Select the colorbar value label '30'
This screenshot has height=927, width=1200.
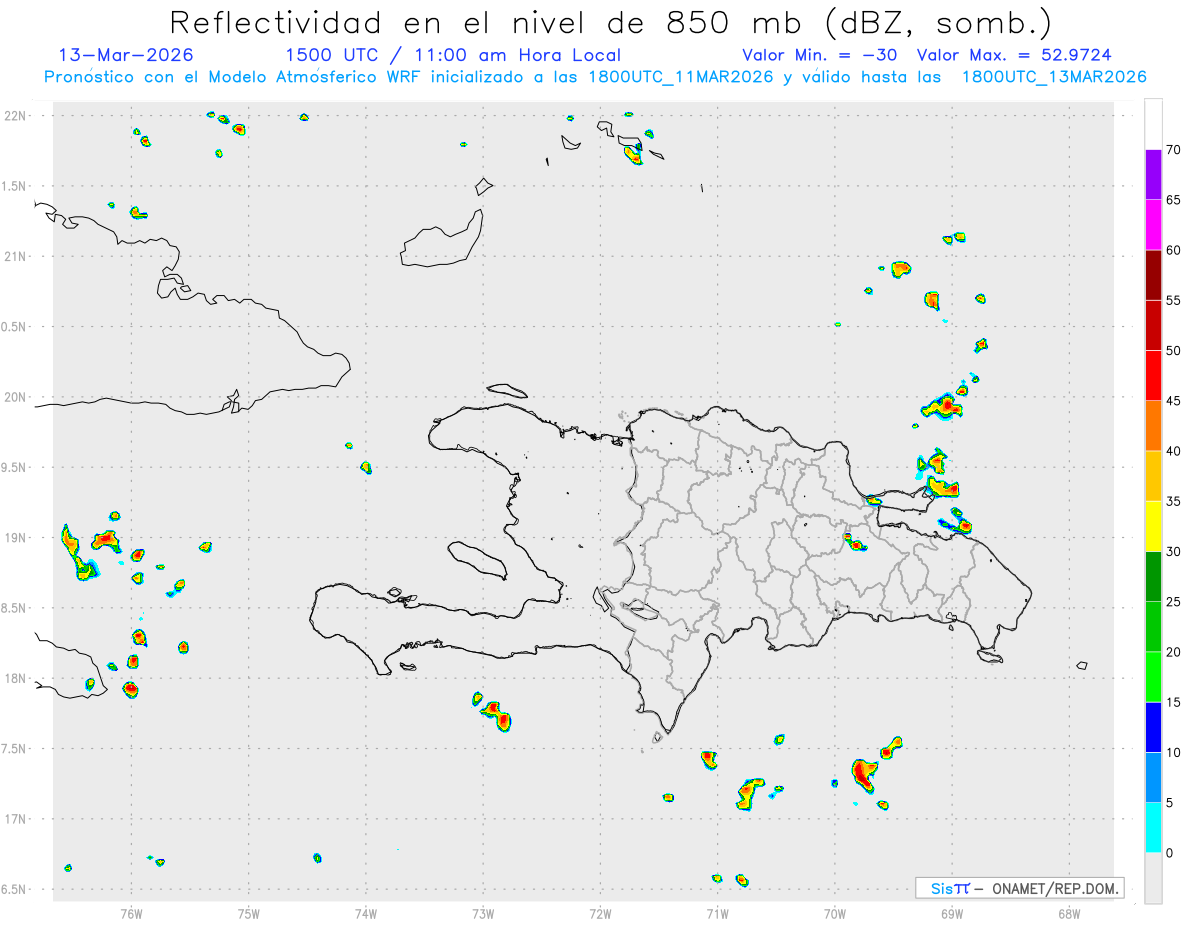click(1173, 551)
